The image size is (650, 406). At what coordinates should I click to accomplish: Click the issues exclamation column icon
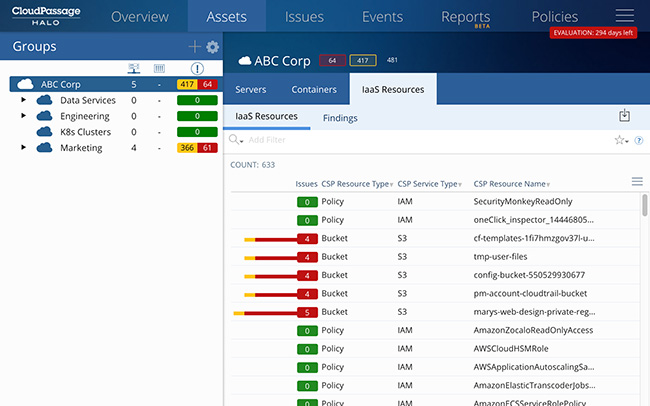click(197, 68)
